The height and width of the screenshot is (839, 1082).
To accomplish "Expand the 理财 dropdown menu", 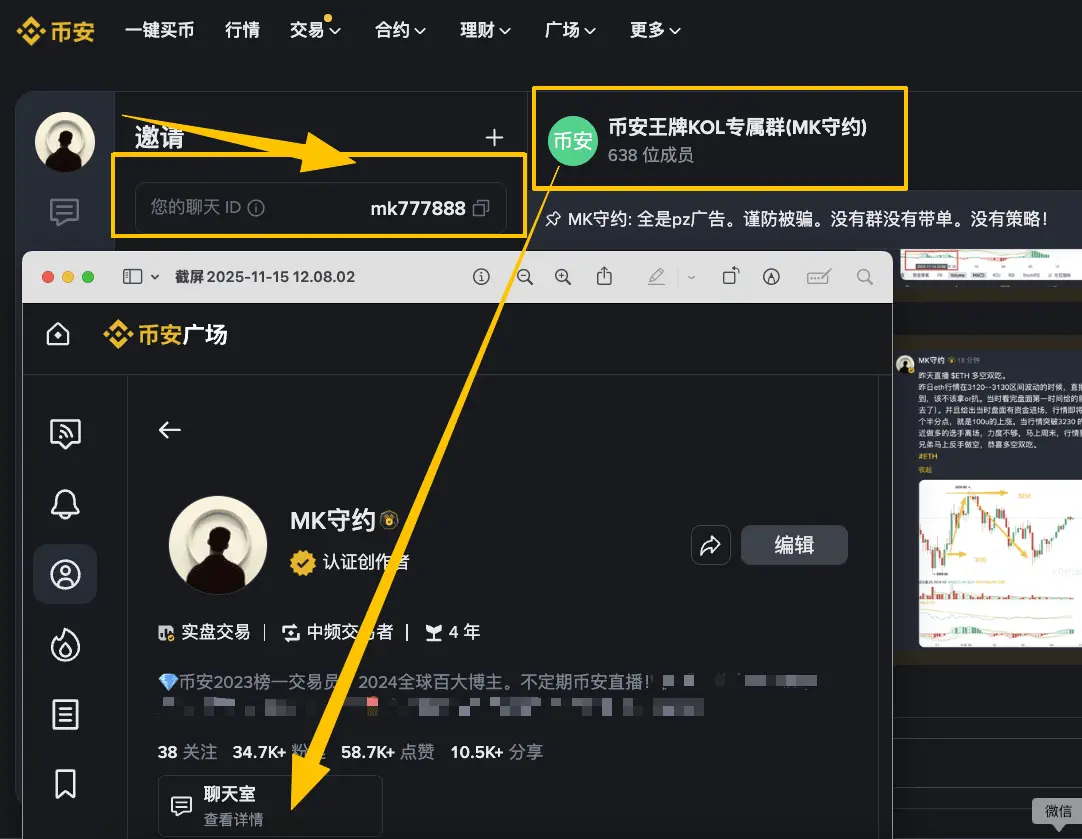I will pos(485,30).
